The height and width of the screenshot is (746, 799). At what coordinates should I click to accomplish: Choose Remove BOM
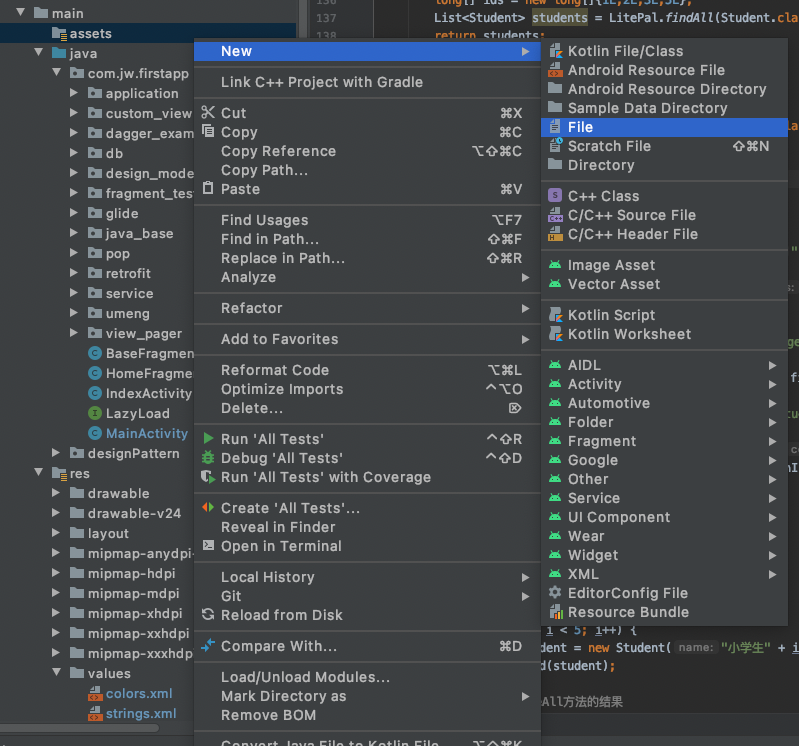tap(367, 715)
